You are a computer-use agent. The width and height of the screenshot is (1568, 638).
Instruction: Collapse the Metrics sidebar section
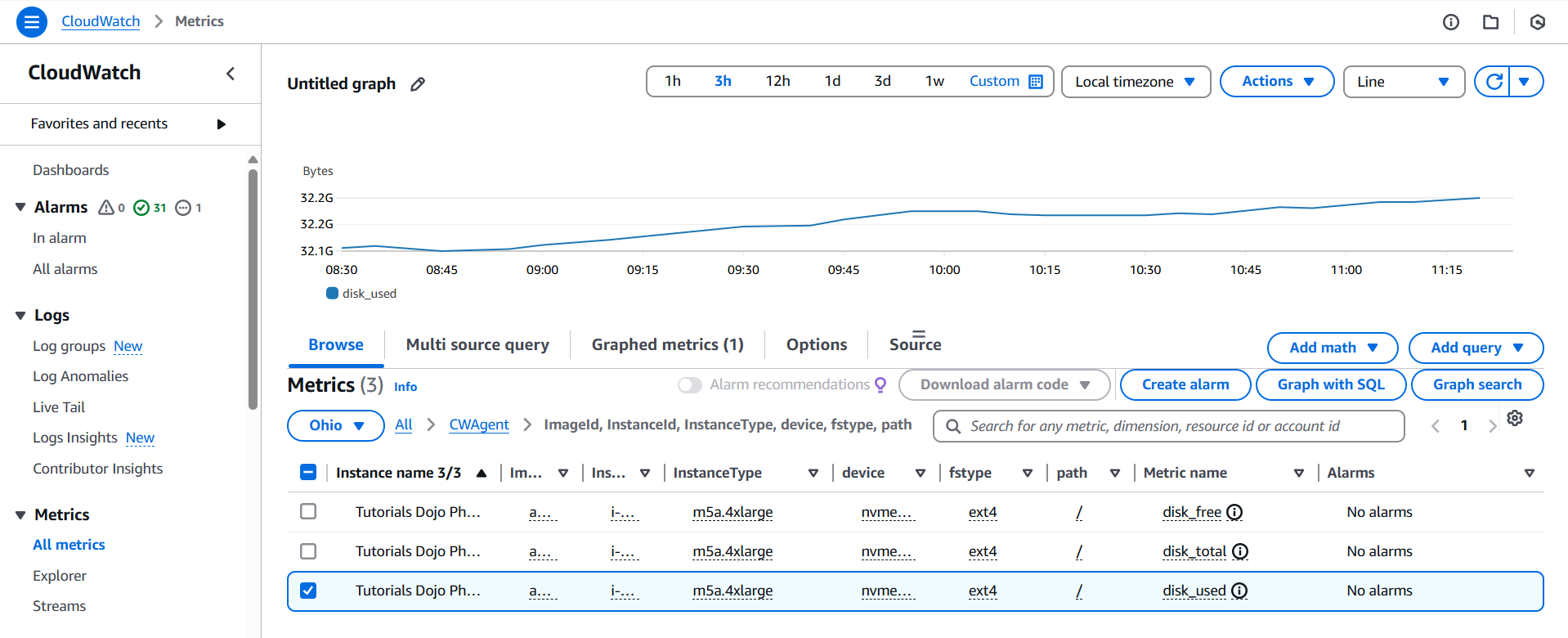(x=21, y=514)
